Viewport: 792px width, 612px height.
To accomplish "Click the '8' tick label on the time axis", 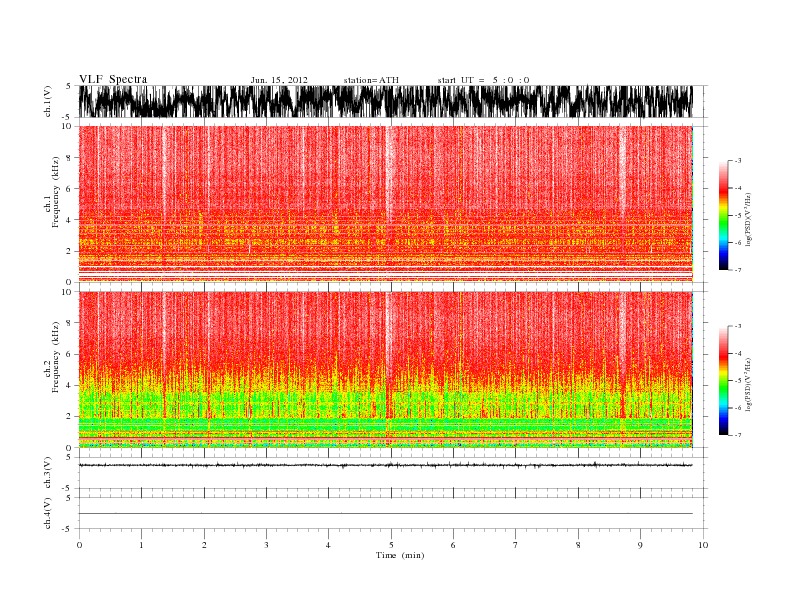I will point(578,545).
